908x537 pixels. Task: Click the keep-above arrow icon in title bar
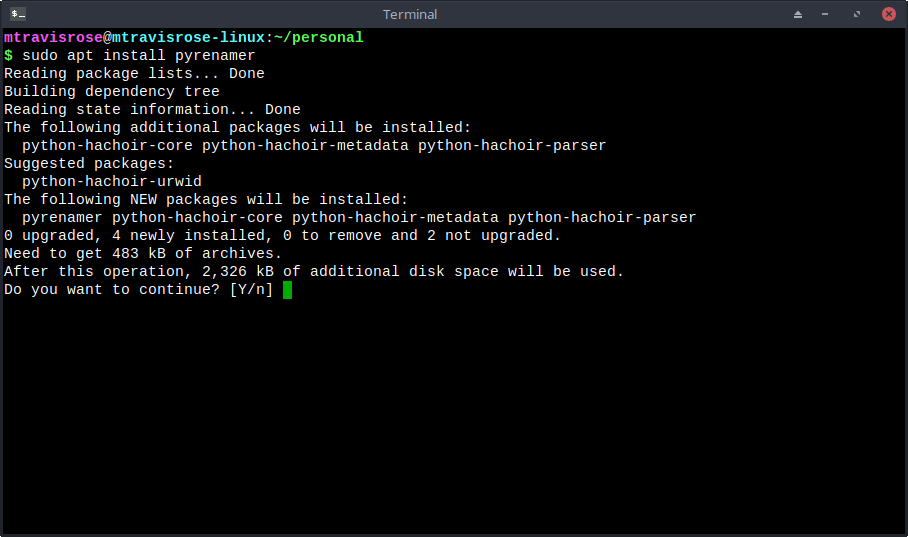click(798, 14)
